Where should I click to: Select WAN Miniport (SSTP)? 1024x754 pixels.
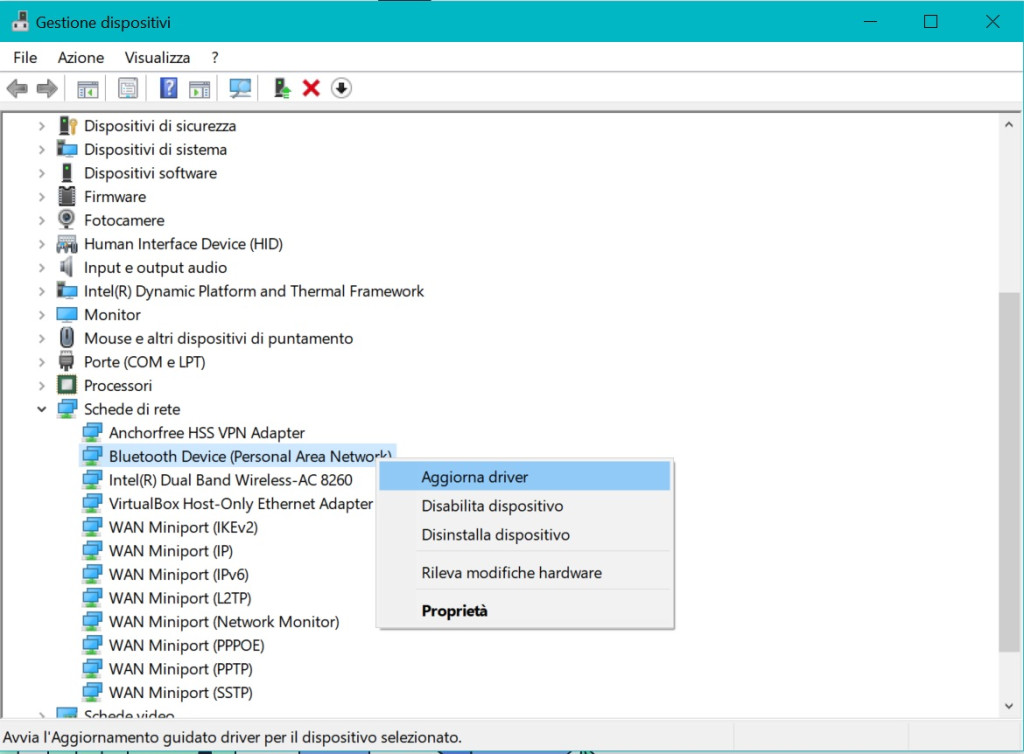click(180, 692)
